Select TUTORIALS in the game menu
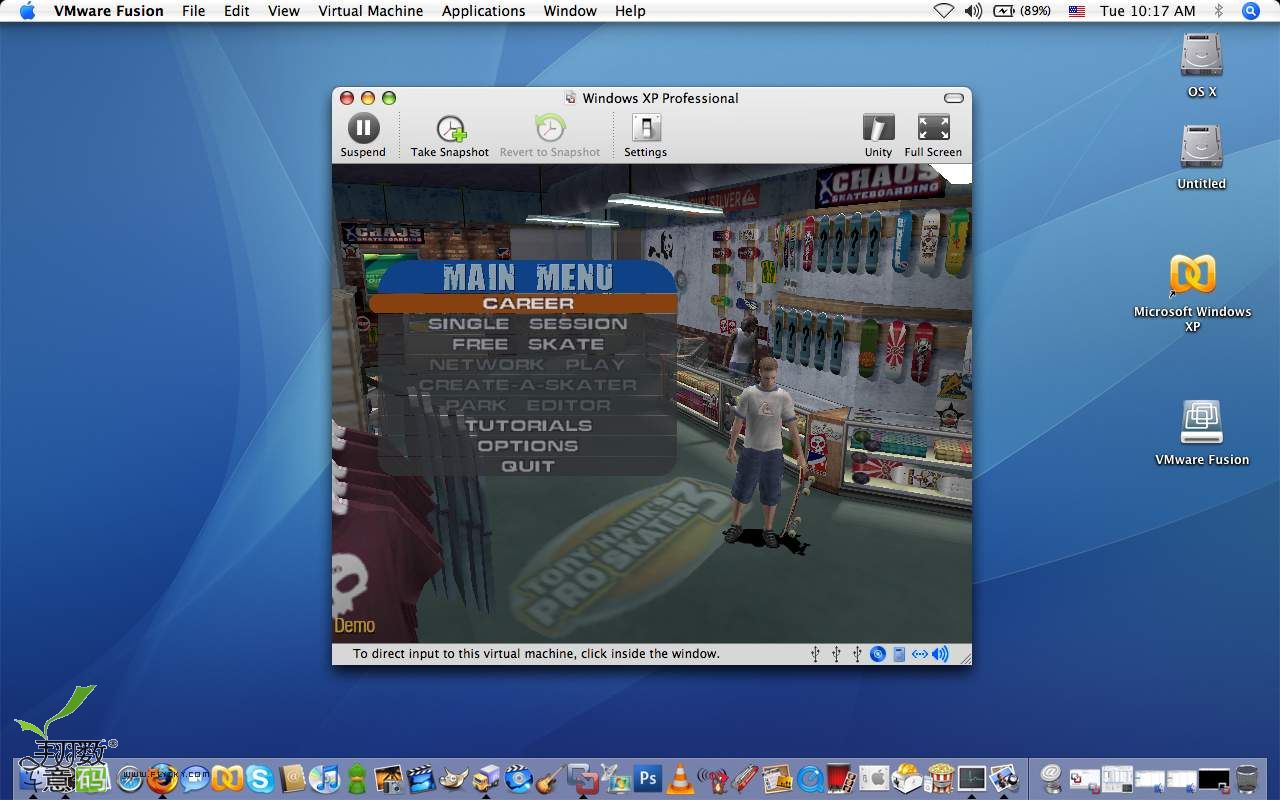 (527, 425)
